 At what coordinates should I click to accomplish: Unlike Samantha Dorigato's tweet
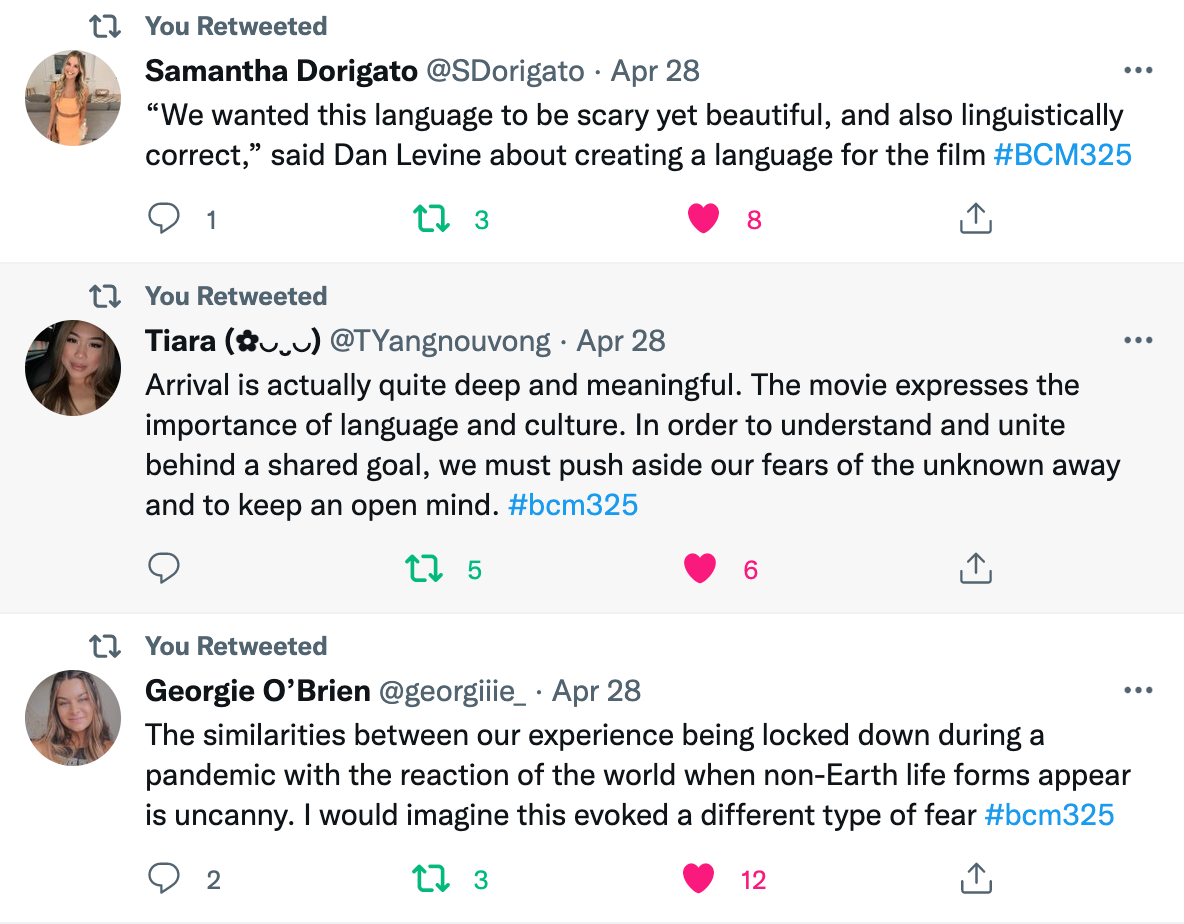[x=704, y=218]
